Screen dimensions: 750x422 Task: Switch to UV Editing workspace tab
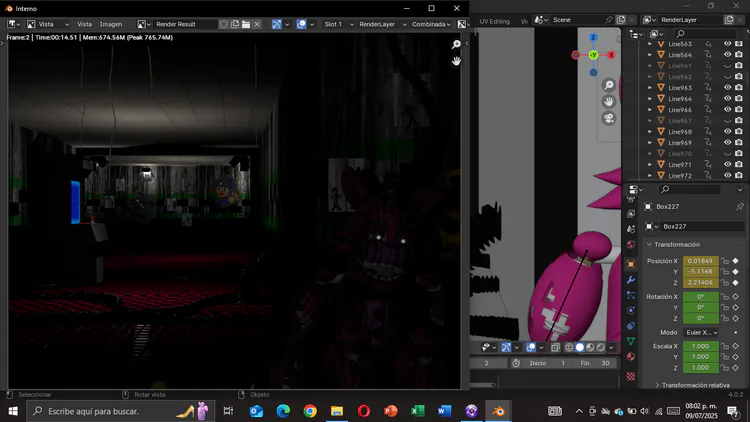[x=495, y=21]
